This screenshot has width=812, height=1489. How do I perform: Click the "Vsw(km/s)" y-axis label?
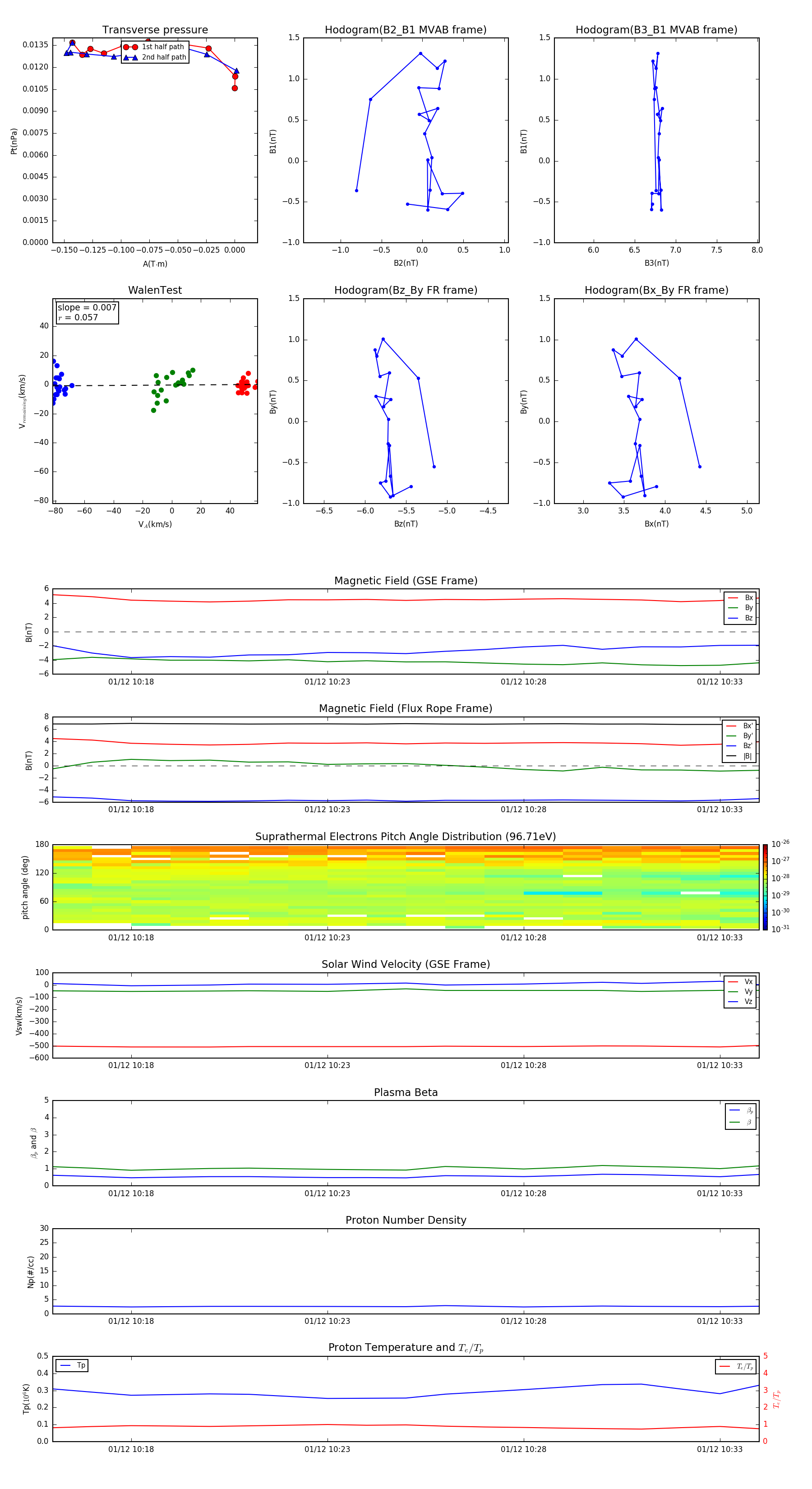tap(19, 1016)
